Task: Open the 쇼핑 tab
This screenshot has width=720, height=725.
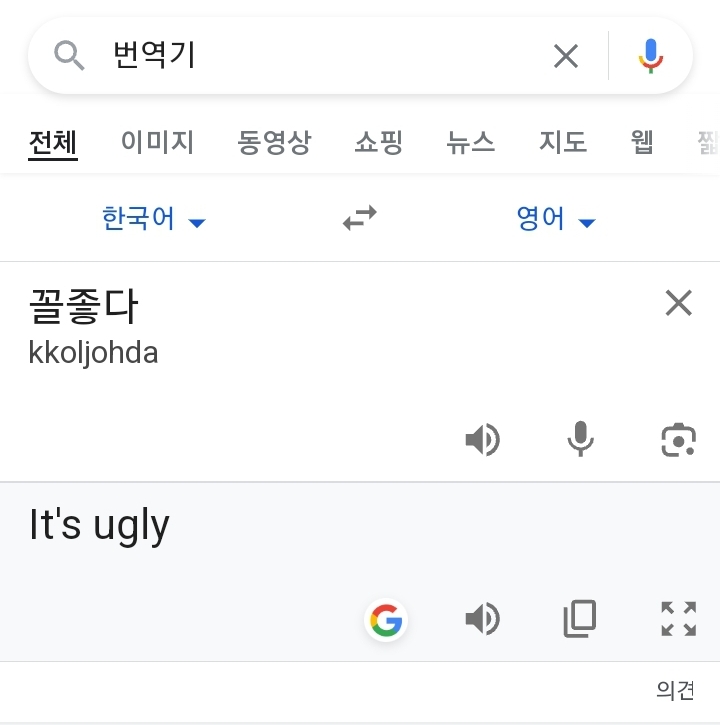Action: pyautogui.click(x=378, y=142)
